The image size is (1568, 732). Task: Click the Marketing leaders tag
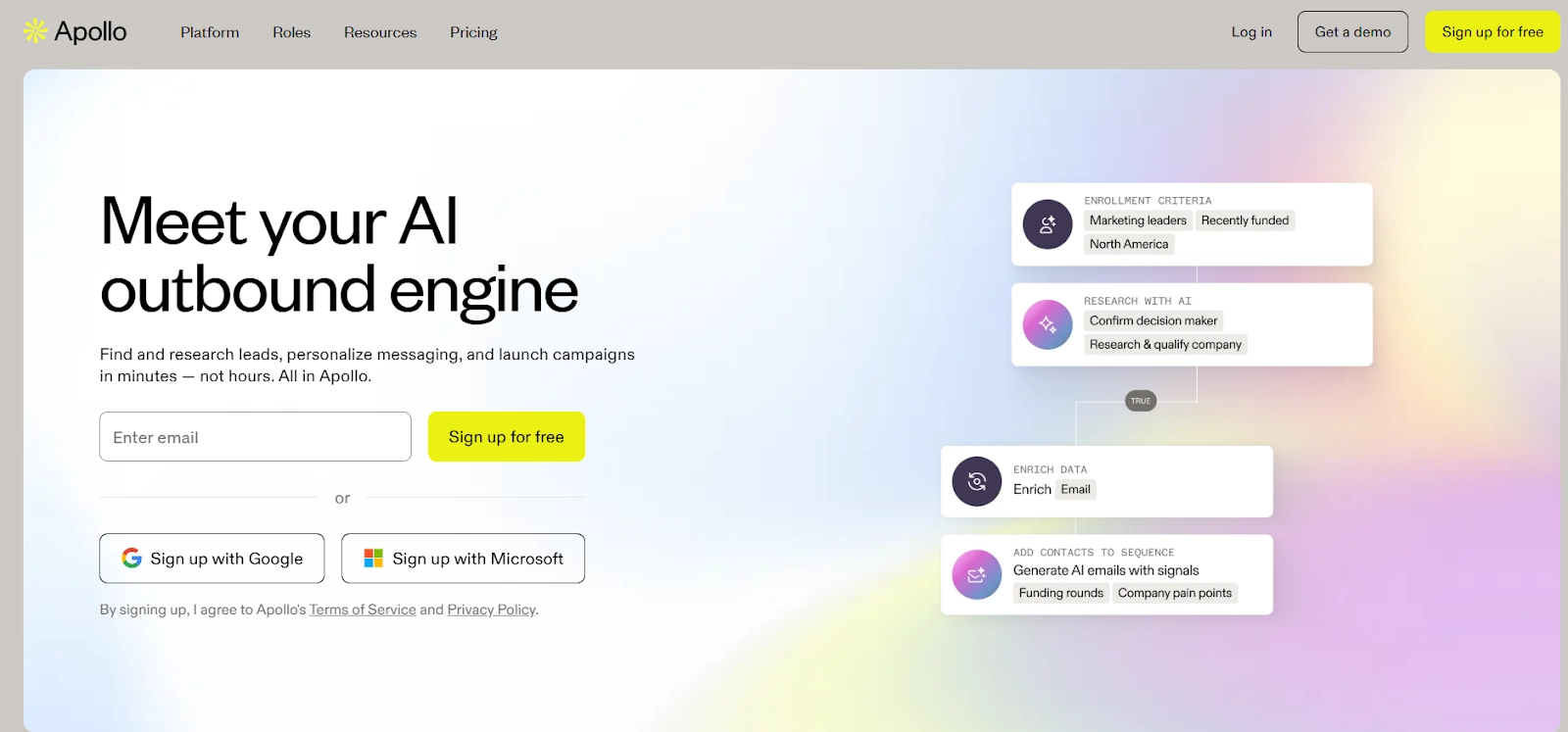pyautogui.click(x=1138, y=220)
